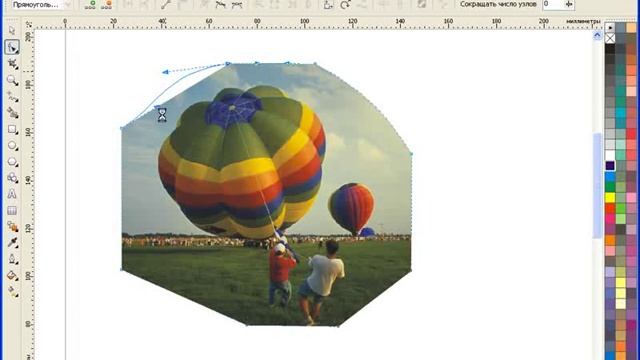Convert curve to line segment
Screen dimensions: 640x360
click(x=165, y=4)
